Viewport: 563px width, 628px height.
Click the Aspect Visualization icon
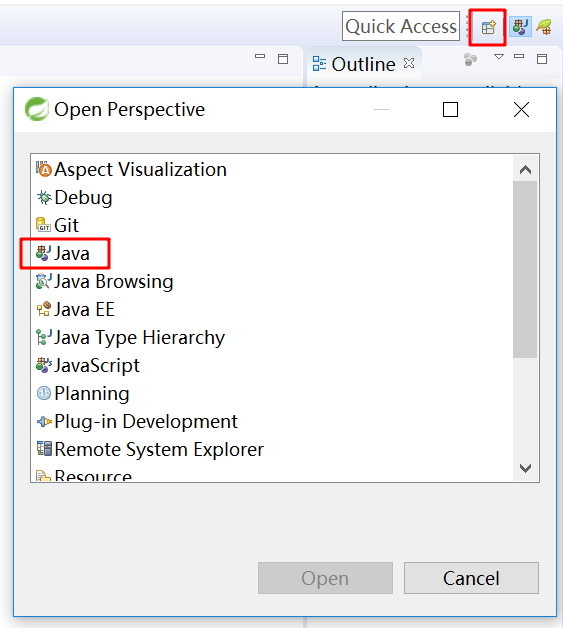click(44, 169)
